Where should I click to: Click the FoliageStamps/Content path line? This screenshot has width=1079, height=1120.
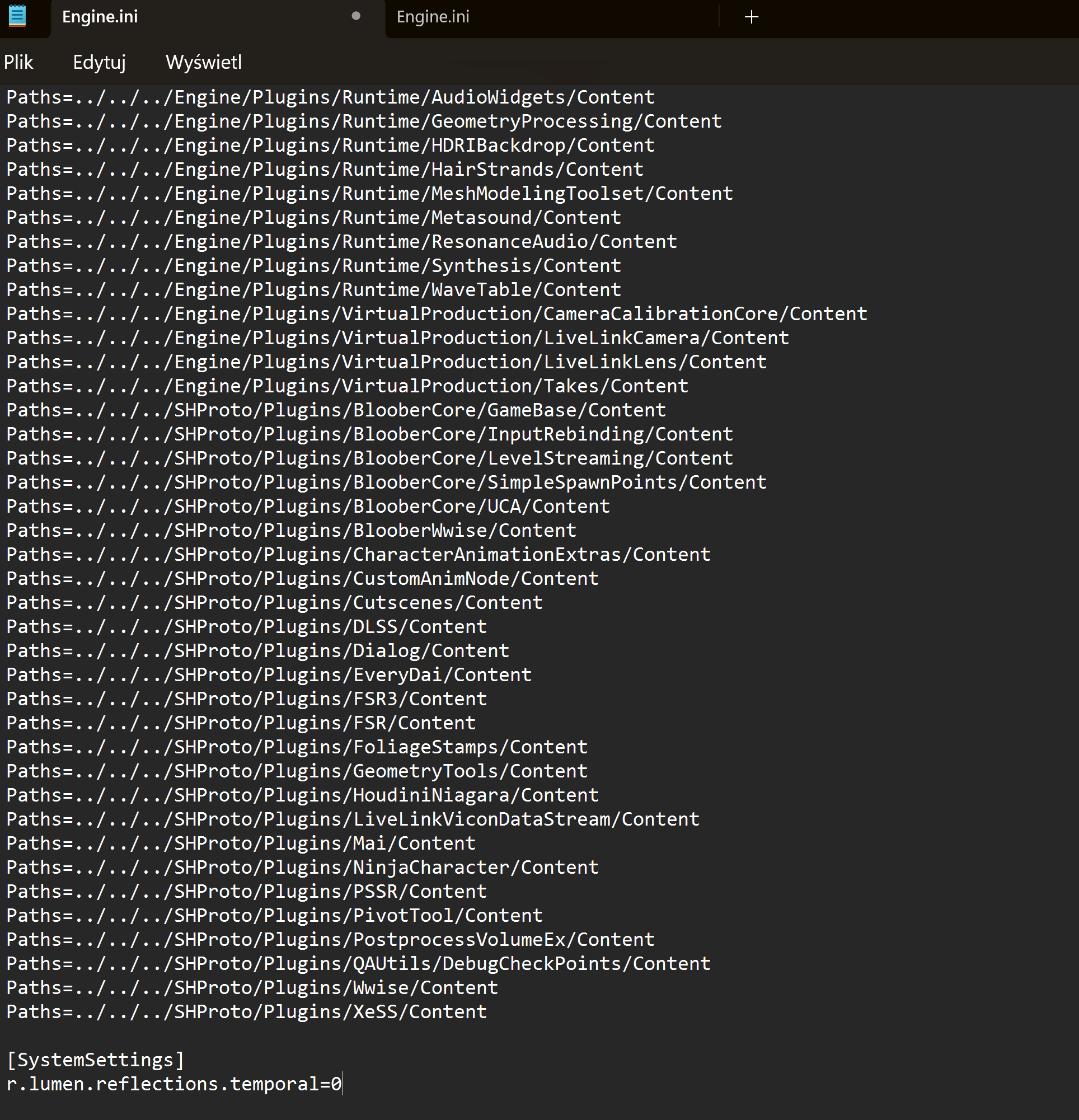coord(297,747)
